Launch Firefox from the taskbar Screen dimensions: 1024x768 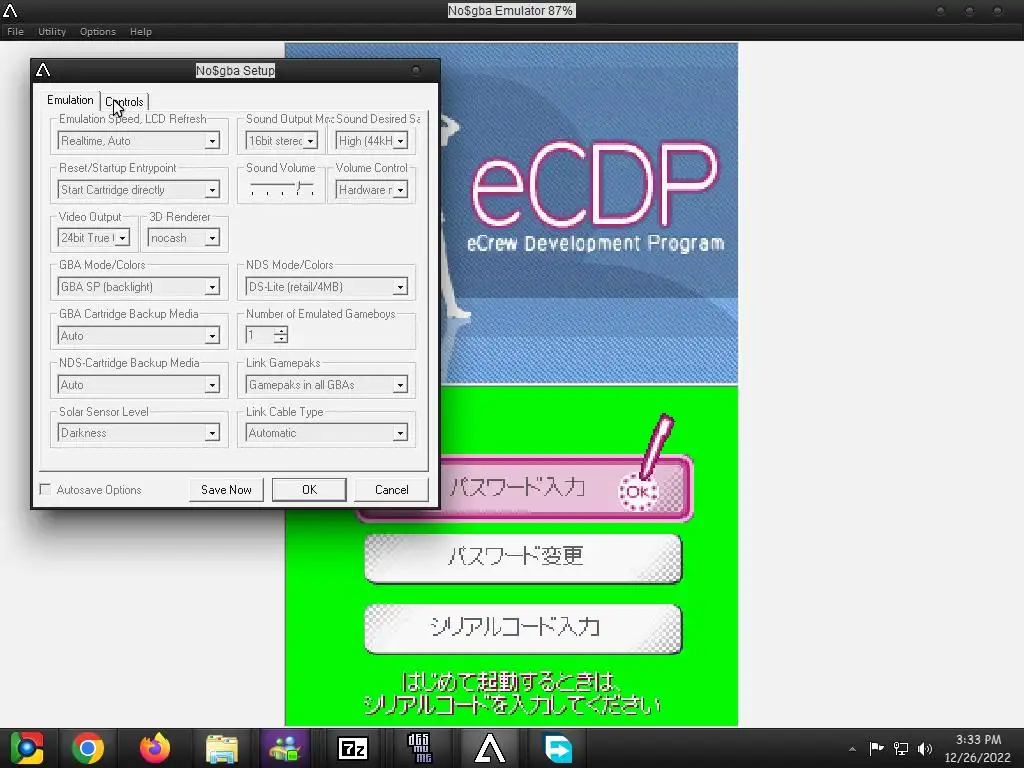point(155,748)
